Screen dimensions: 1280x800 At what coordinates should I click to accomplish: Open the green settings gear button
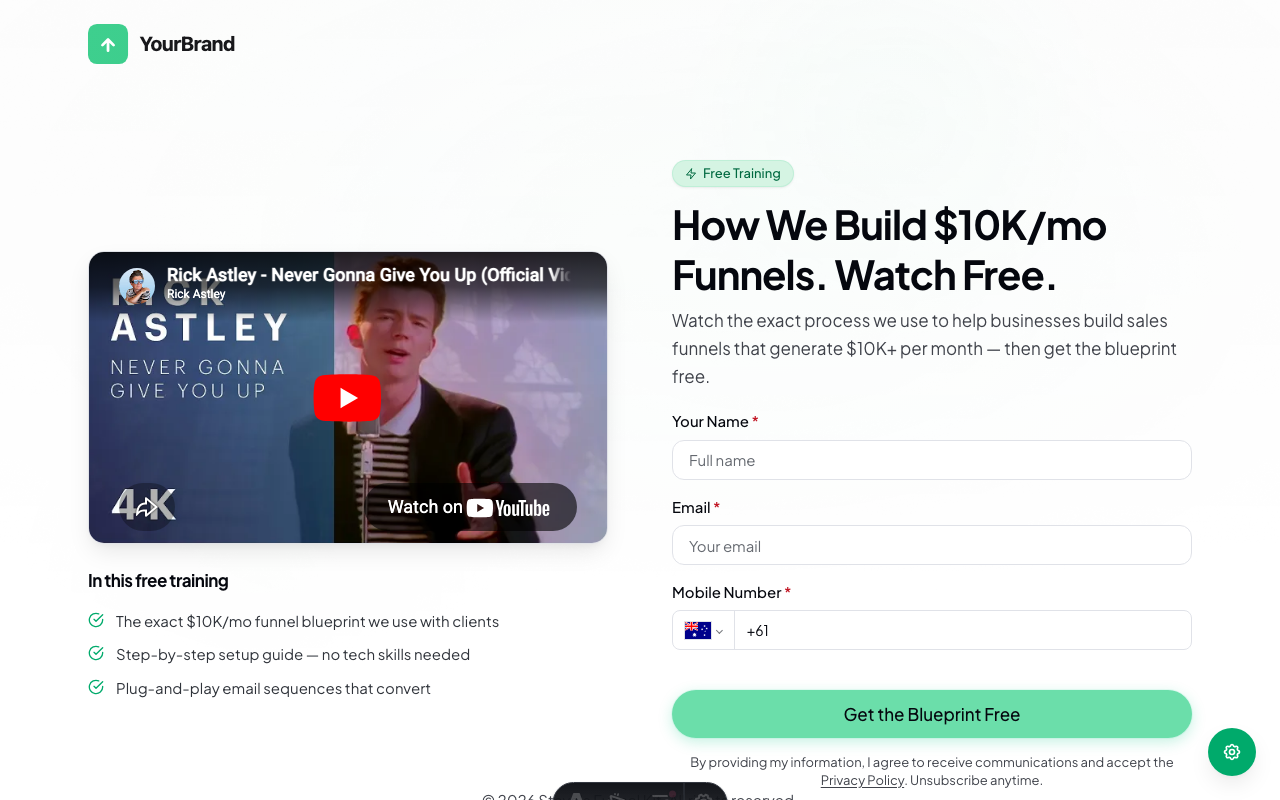click(x=1232, y=752)
